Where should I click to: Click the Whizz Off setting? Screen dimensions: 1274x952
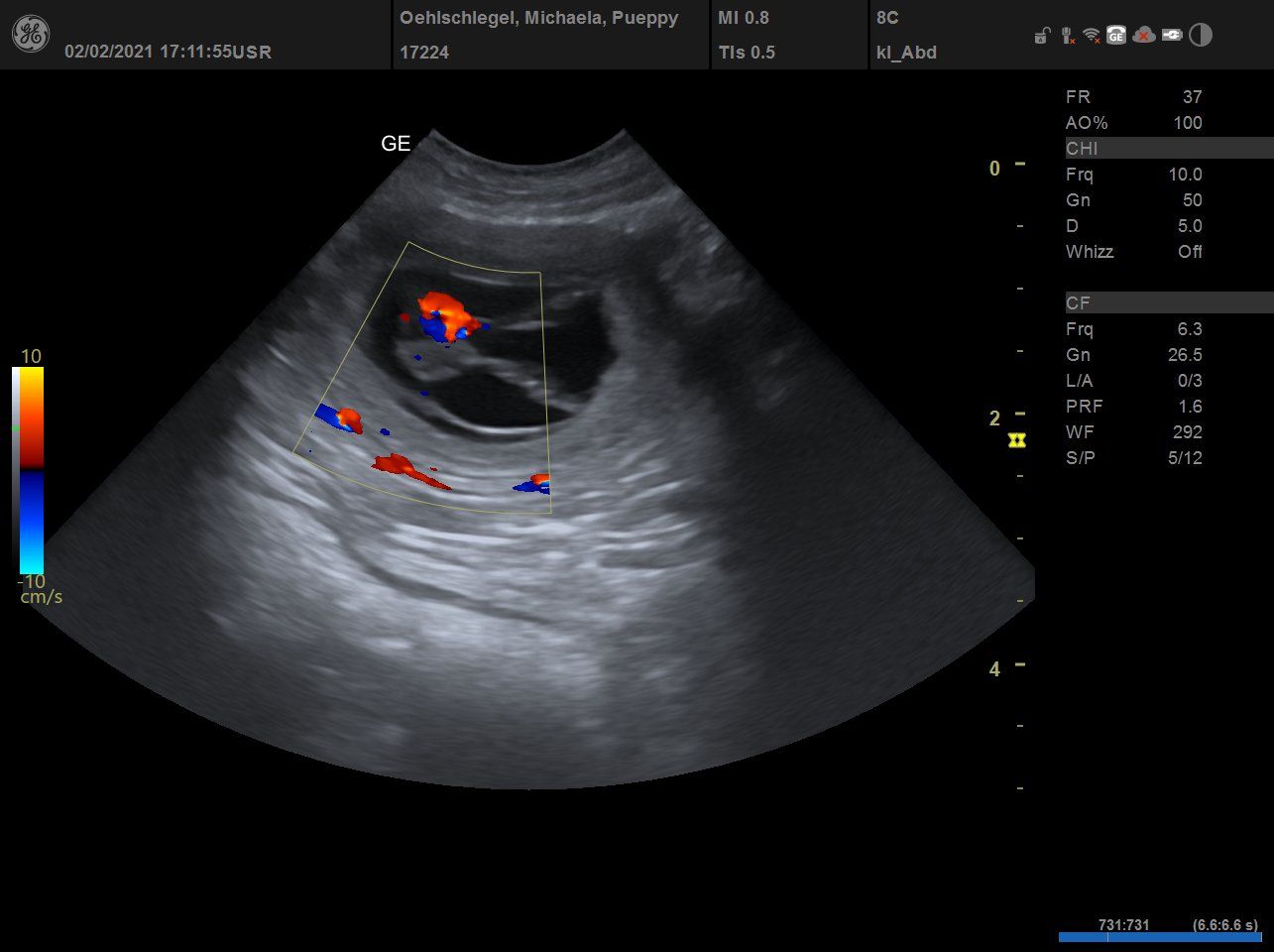click(1190, 252)
